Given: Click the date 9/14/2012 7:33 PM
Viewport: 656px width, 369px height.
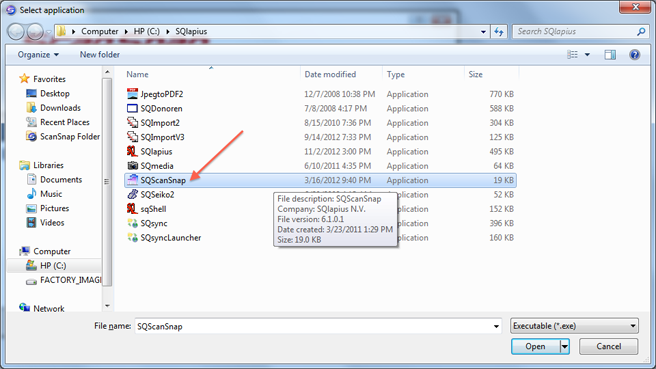Looking at the screenshot, I should 338,137.
